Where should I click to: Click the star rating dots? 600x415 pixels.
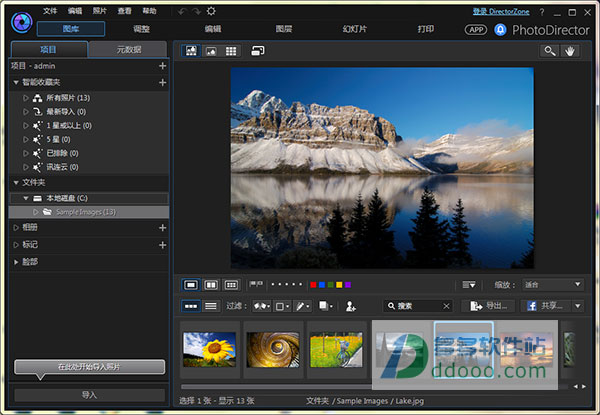(x=287, y=284)
